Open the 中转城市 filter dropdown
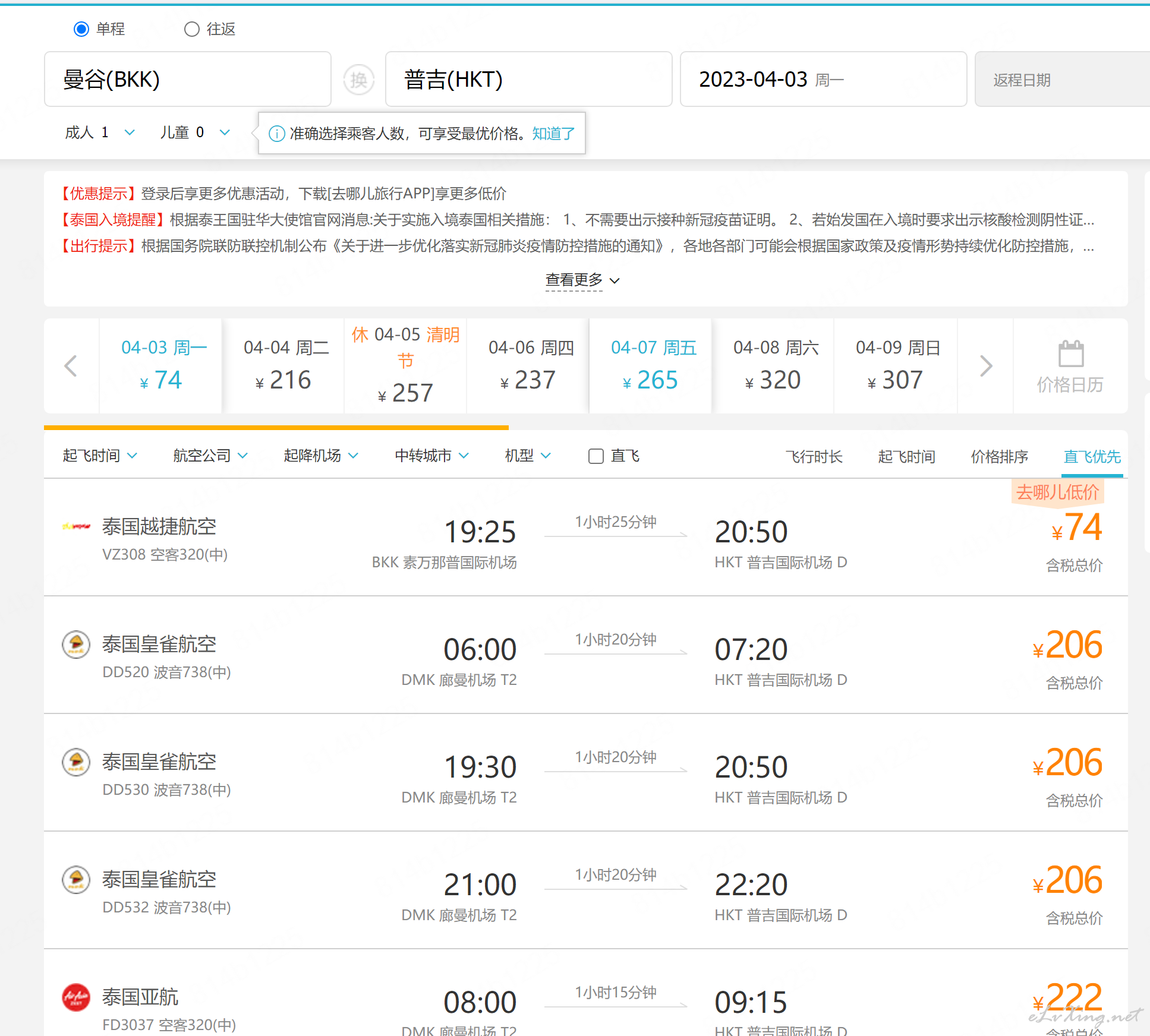Image resolution: width=1150 pixels, height=1036 pixels. tap(432, 456)
